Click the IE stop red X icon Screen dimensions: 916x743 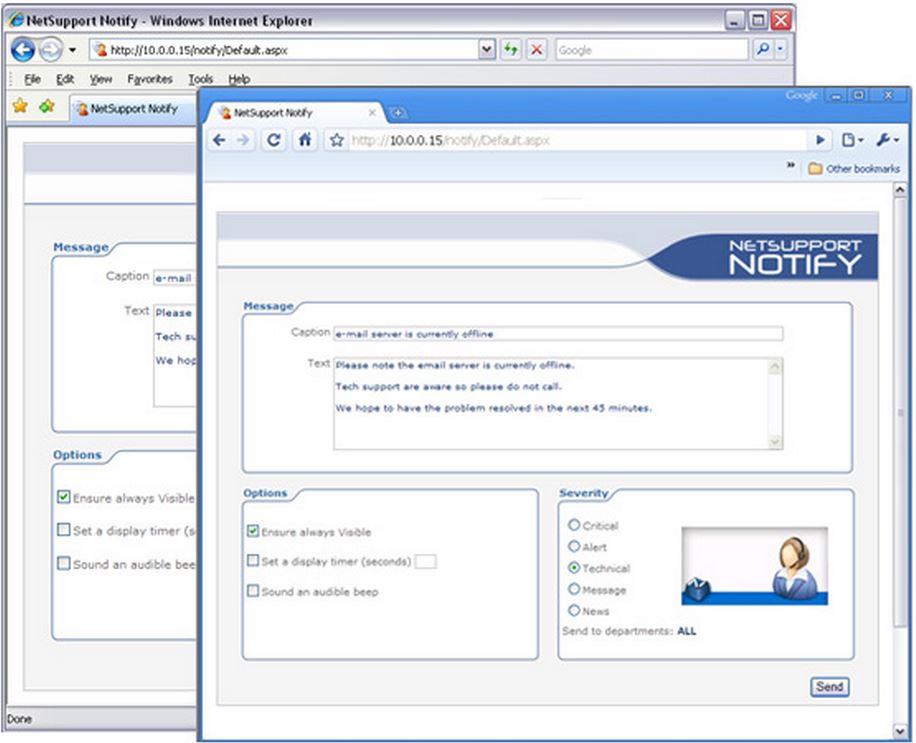click(536, 50)
